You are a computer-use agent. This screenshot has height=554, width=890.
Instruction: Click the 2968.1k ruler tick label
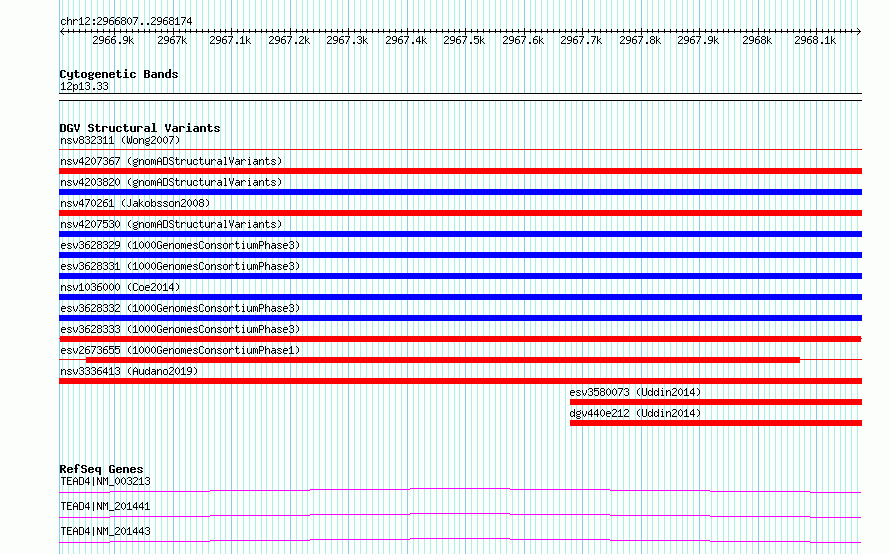[x=815, y=40]
